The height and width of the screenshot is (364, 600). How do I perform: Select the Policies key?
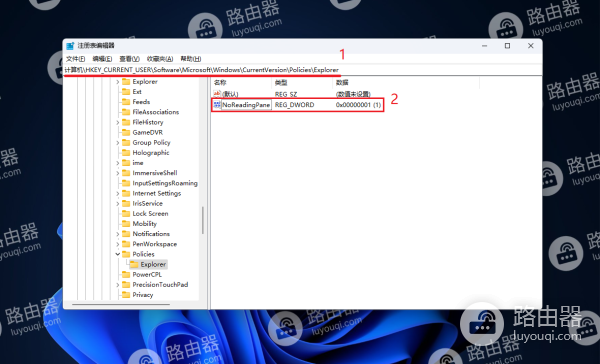(143, 254)
